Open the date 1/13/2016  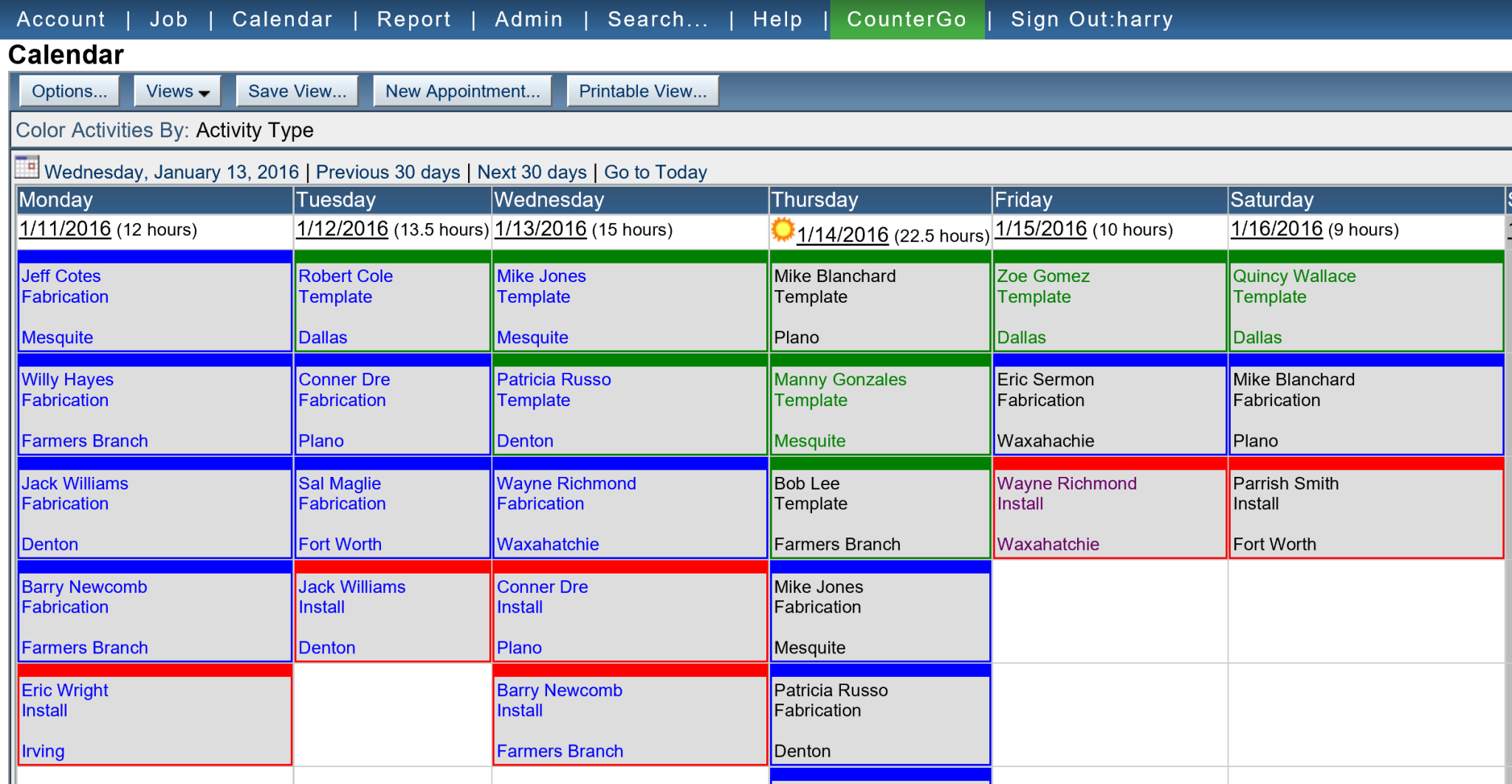click(x=540, y=229)
